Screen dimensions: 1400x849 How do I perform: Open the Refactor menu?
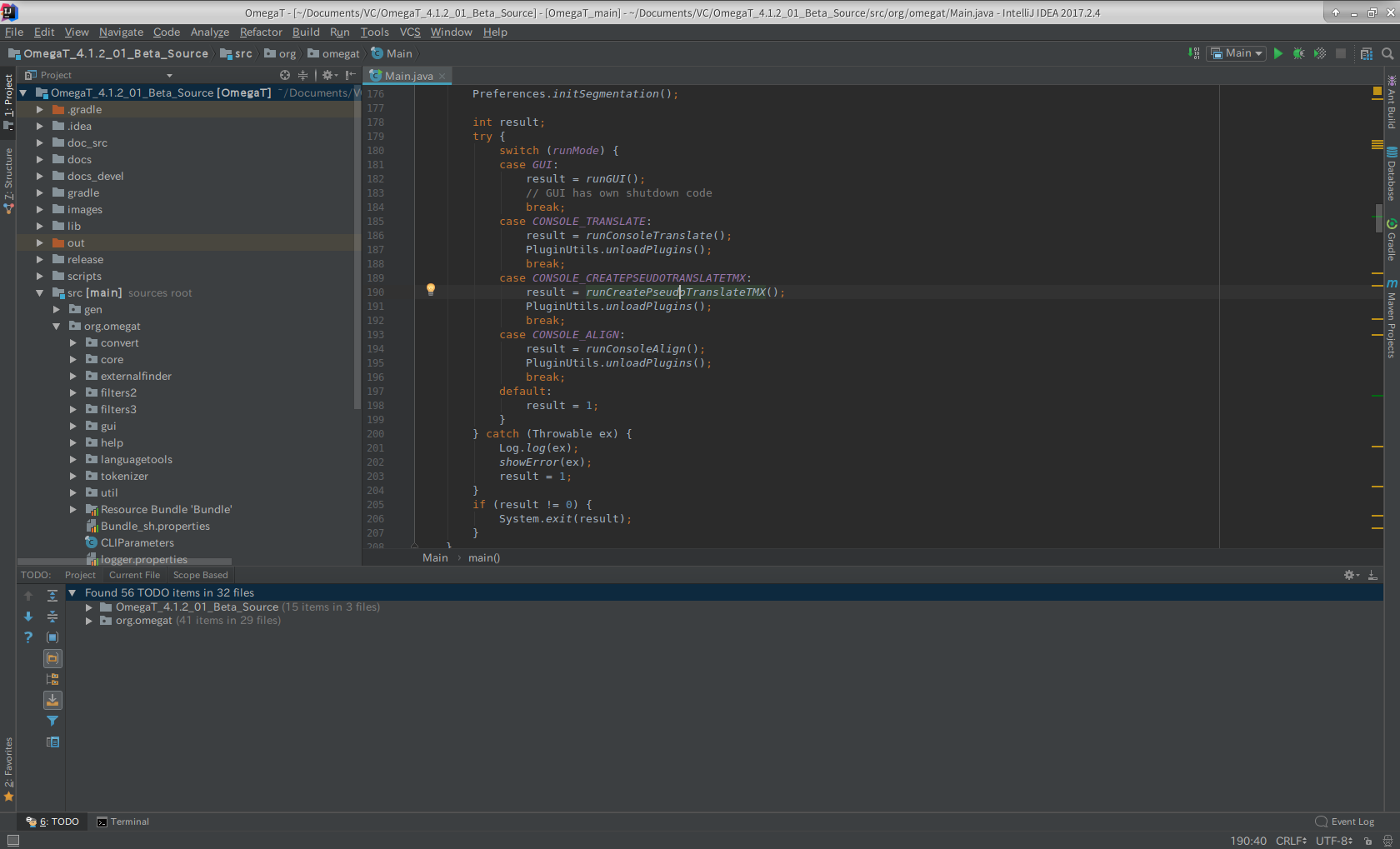pyautogui.click(x=261, y=32)
